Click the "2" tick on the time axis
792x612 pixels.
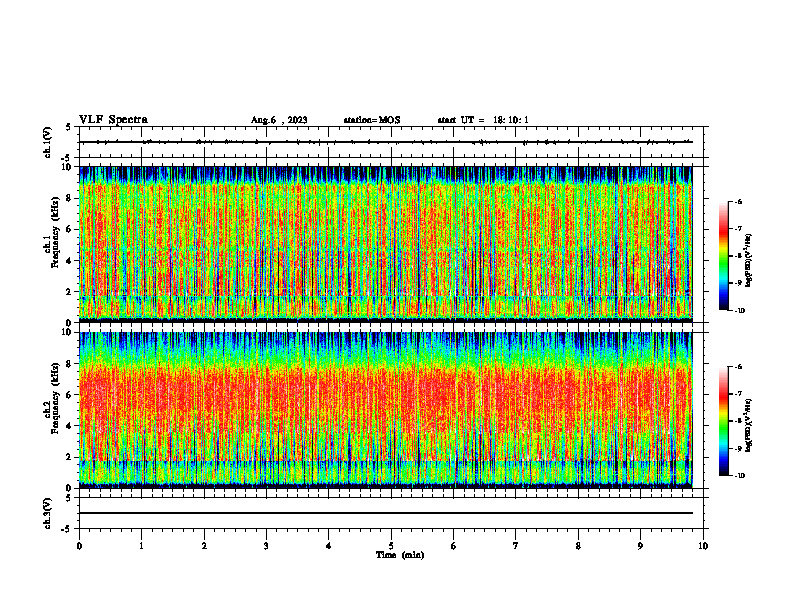[204, 546]
